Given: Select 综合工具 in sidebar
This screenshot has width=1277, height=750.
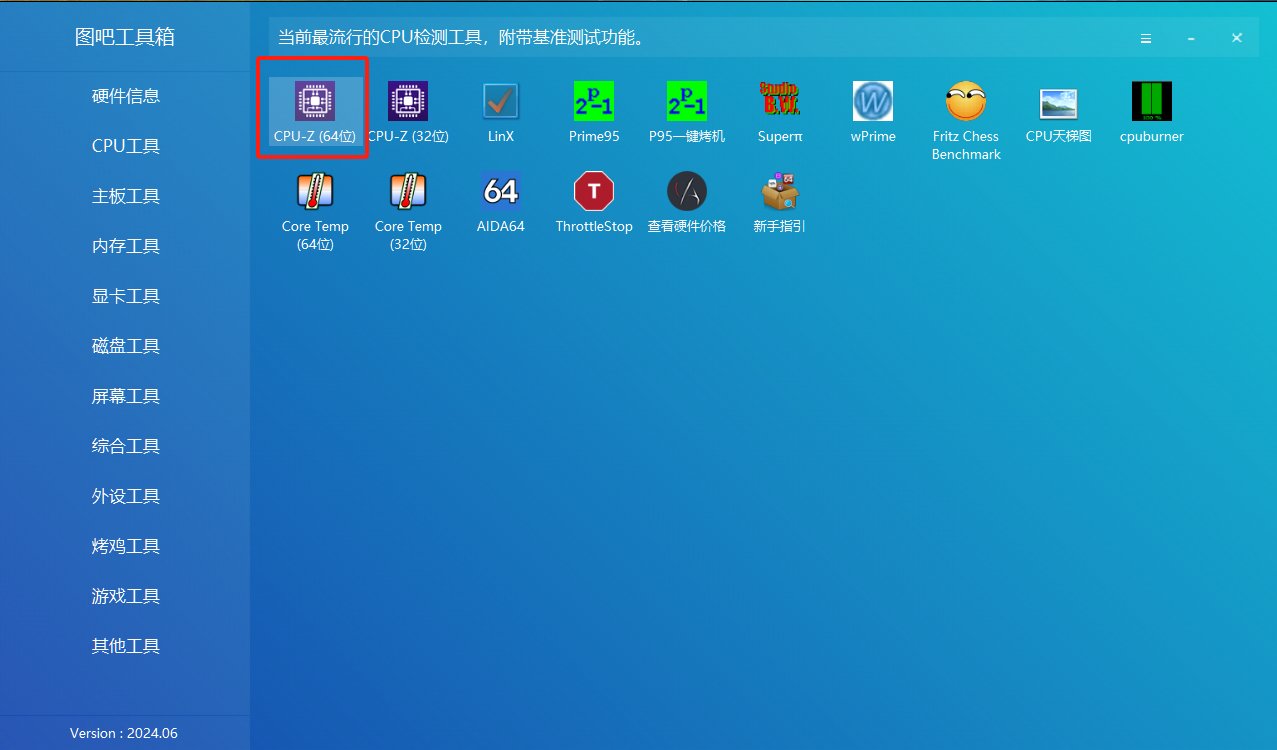Looking at the screenshot, I should pos(126,446).
